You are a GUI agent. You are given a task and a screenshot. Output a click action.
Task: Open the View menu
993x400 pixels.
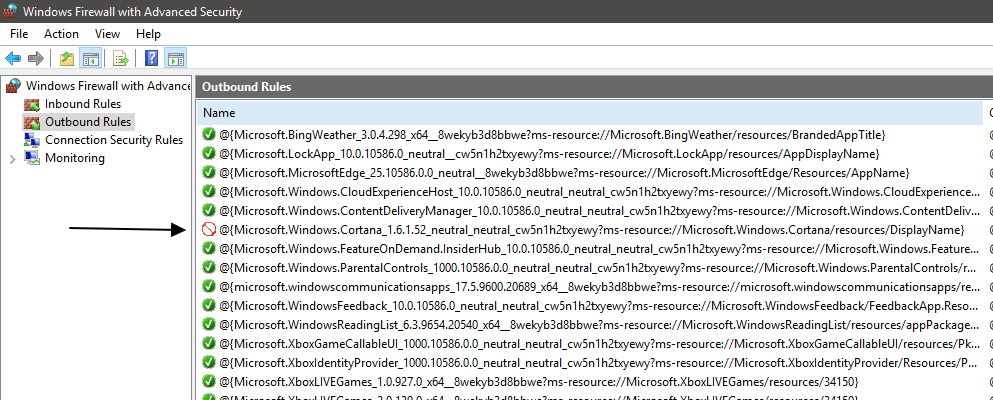tap(107, 34)
